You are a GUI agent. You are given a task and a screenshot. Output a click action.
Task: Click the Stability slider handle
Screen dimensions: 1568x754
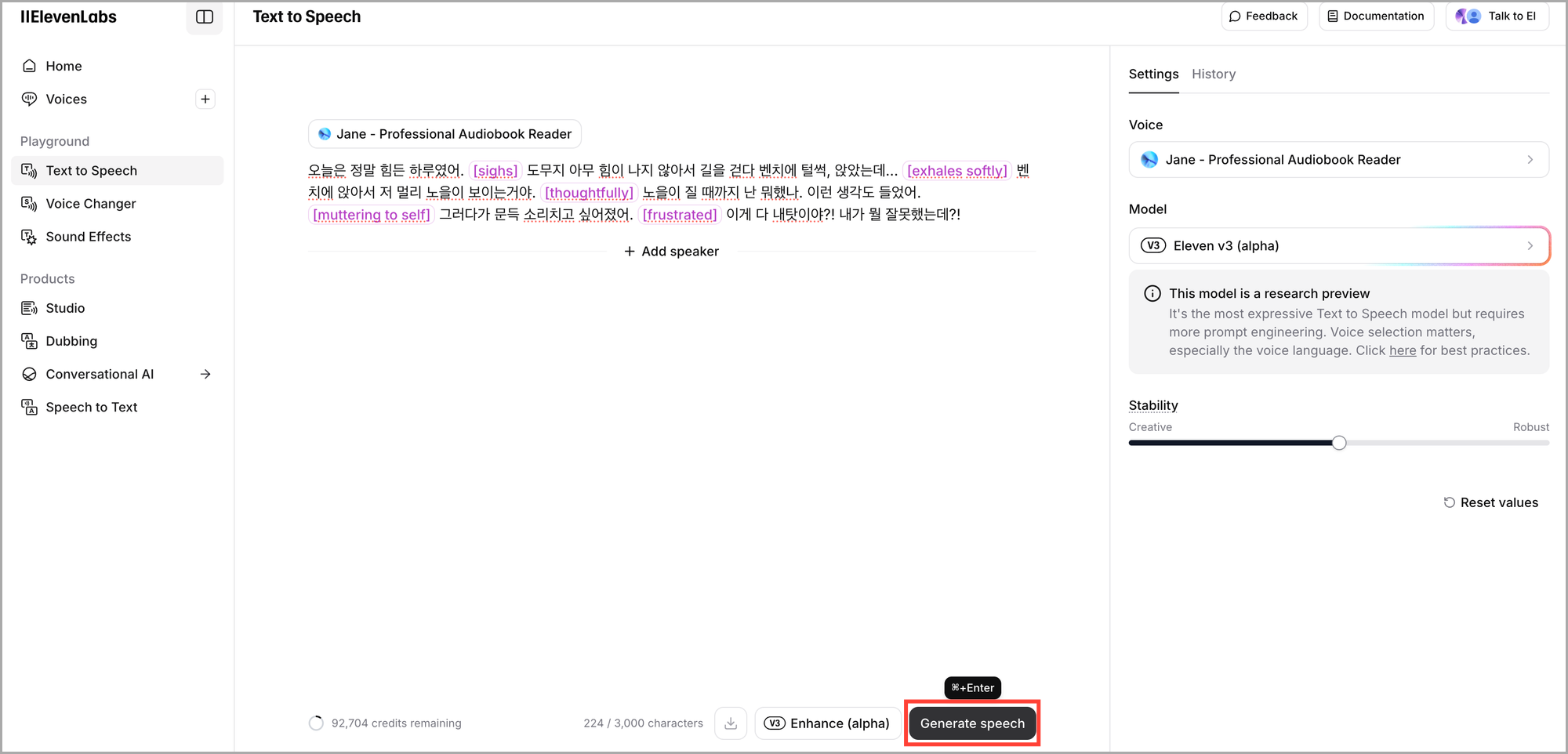[x=1339, y=443]
